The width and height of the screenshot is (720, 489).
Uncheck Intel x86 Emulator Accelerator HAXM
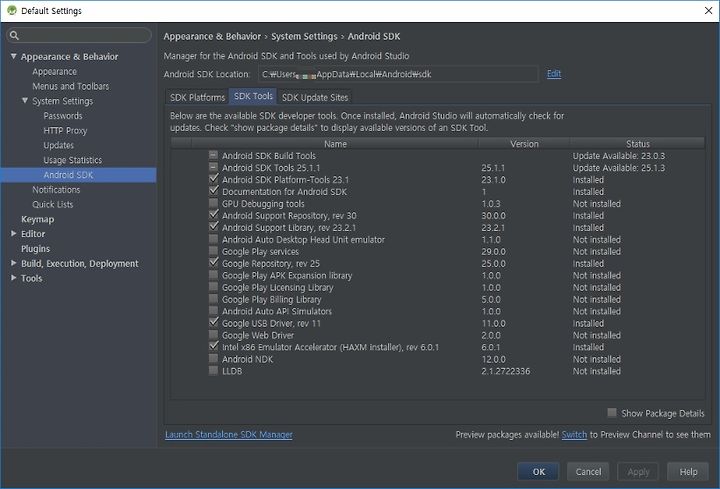coord(213,346)
